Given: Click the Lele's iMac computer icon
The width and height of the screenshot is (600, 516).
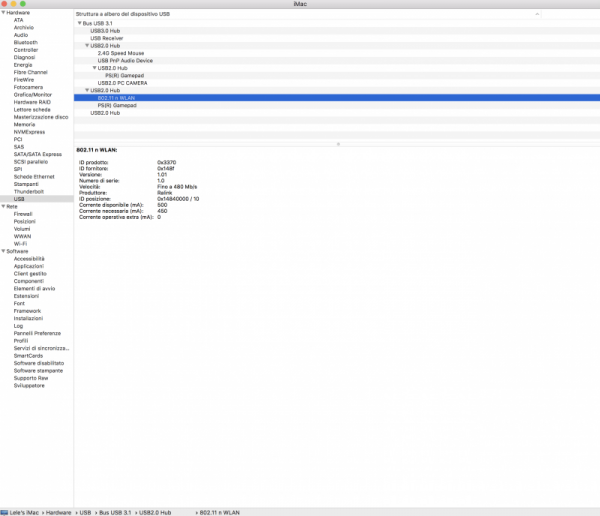Looking at the screenshot, I should [x=4, y=513].
